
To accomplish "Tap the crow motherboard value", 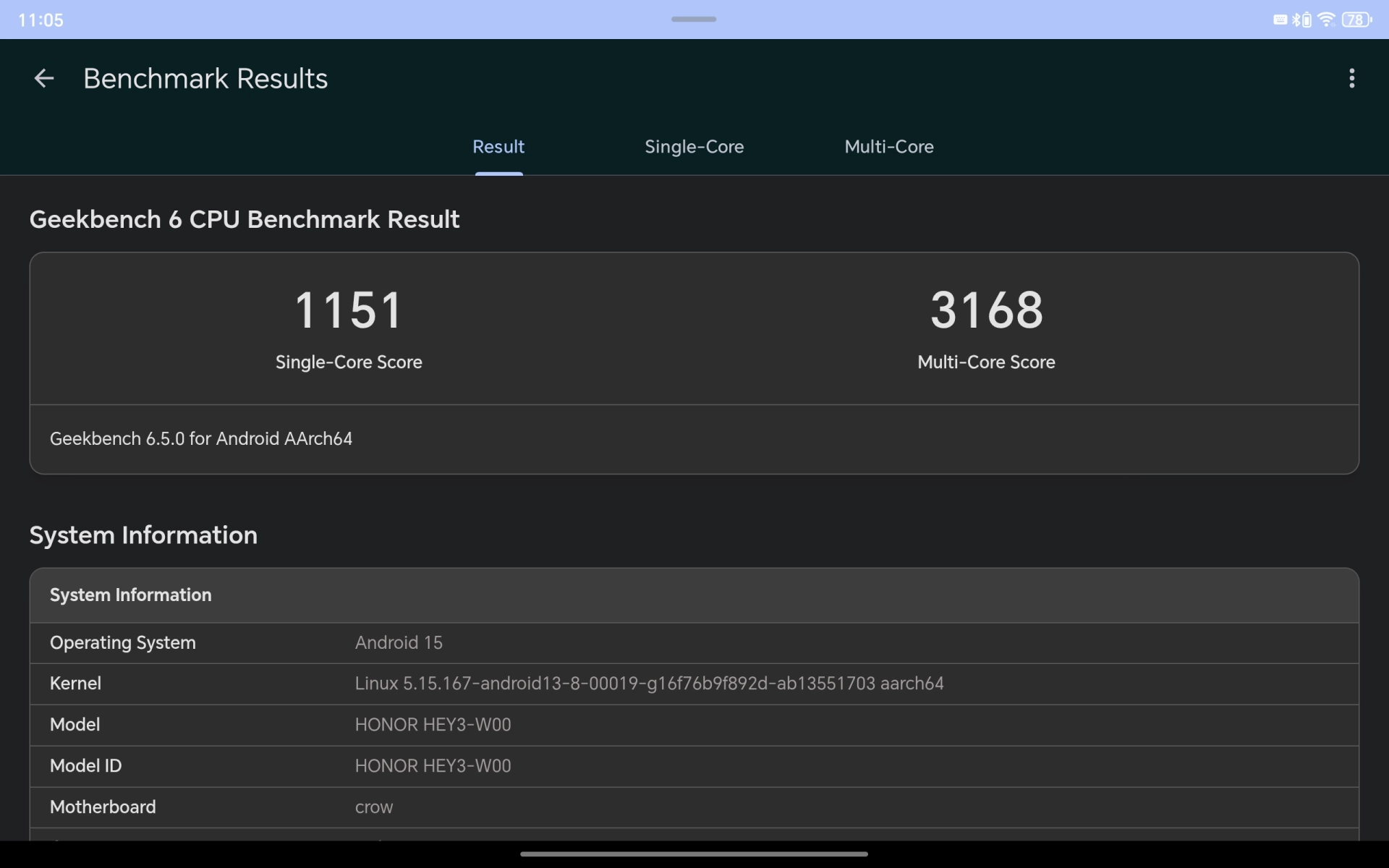I will [374, 807].
